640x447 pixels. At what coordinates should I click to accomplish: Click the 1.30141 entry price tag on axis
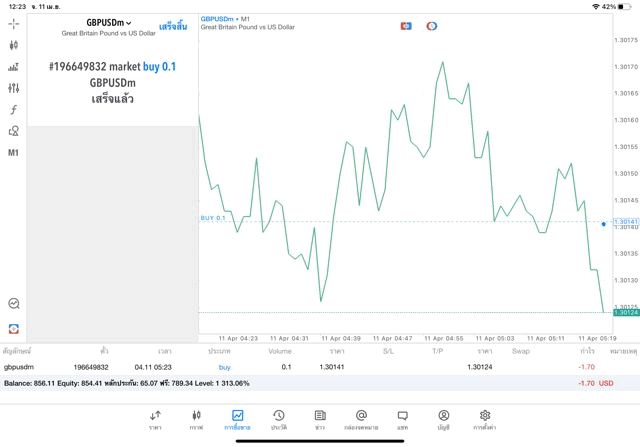625,222
